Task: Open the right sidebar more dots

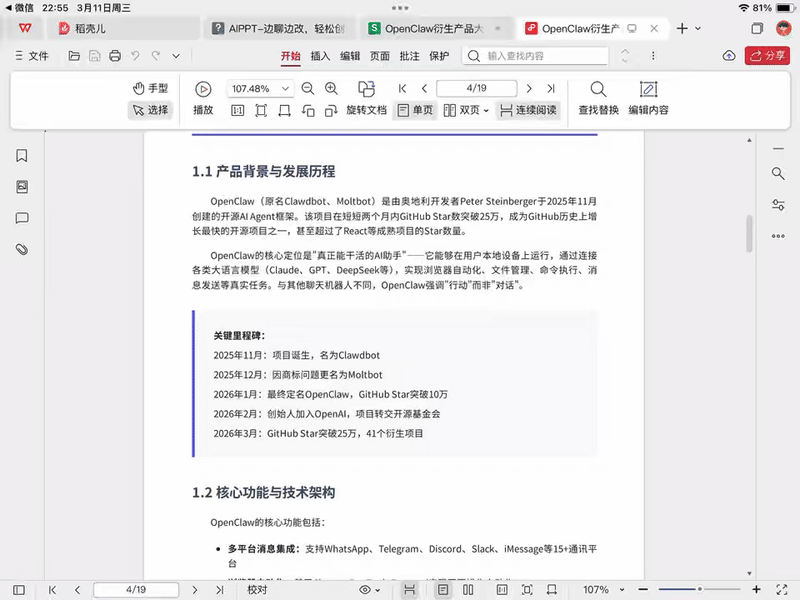Action: click(778, 236)
